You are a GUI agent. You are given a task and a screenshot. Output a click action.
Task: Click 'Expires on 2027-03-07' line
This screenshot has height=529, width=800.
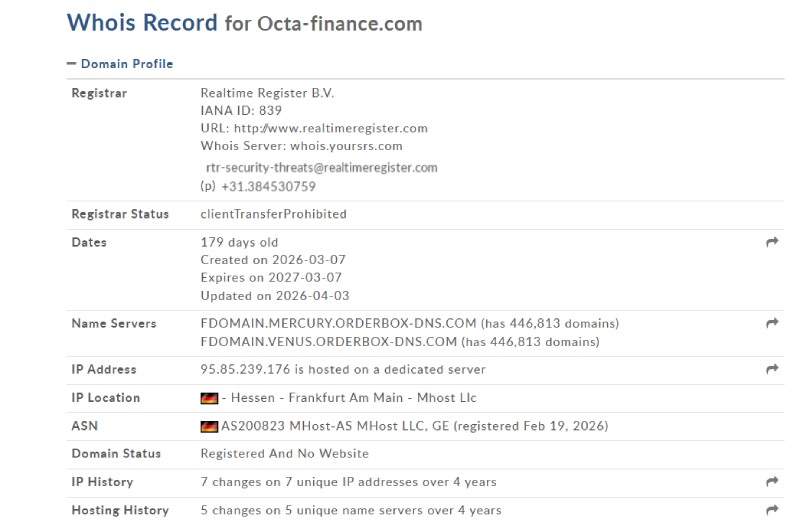point(271,278)
